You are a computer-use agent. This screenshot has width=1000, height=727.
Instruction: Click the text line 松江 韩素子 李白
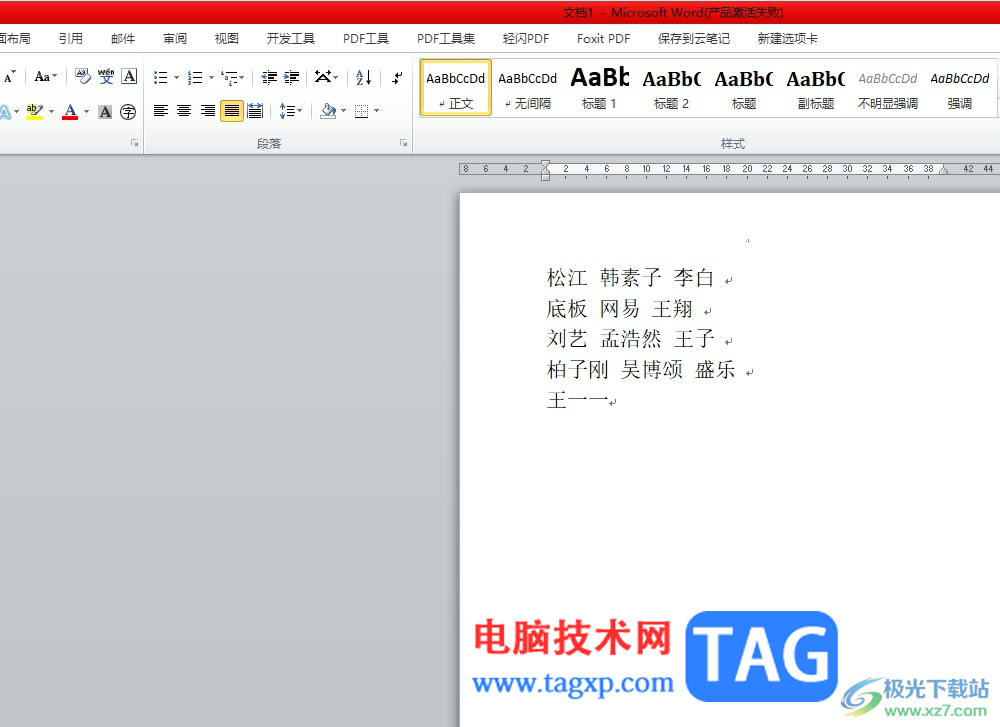[630, 277]
